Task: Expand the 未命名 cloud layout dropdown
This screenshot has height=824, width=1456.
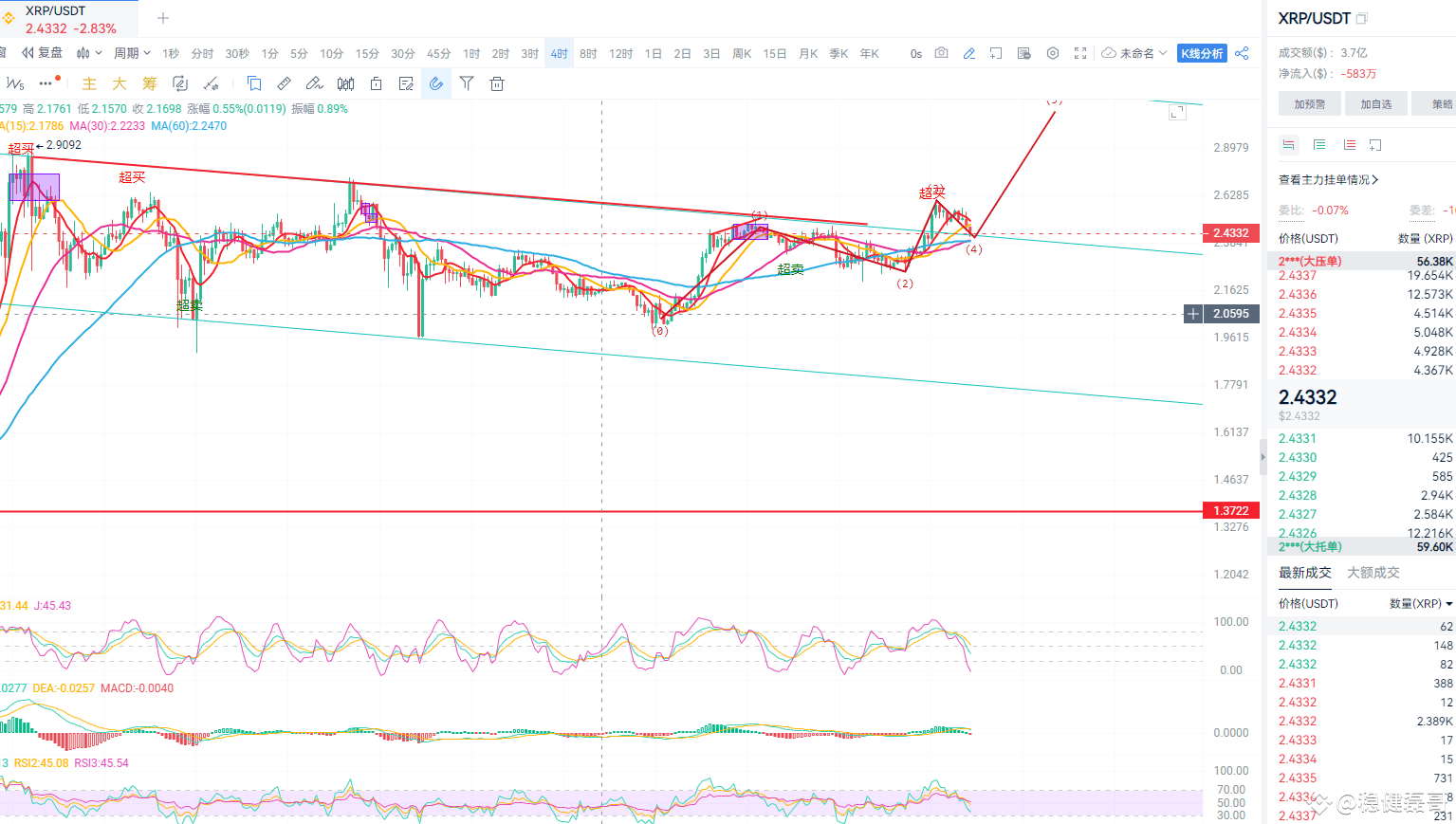Action: (1134, 53)
